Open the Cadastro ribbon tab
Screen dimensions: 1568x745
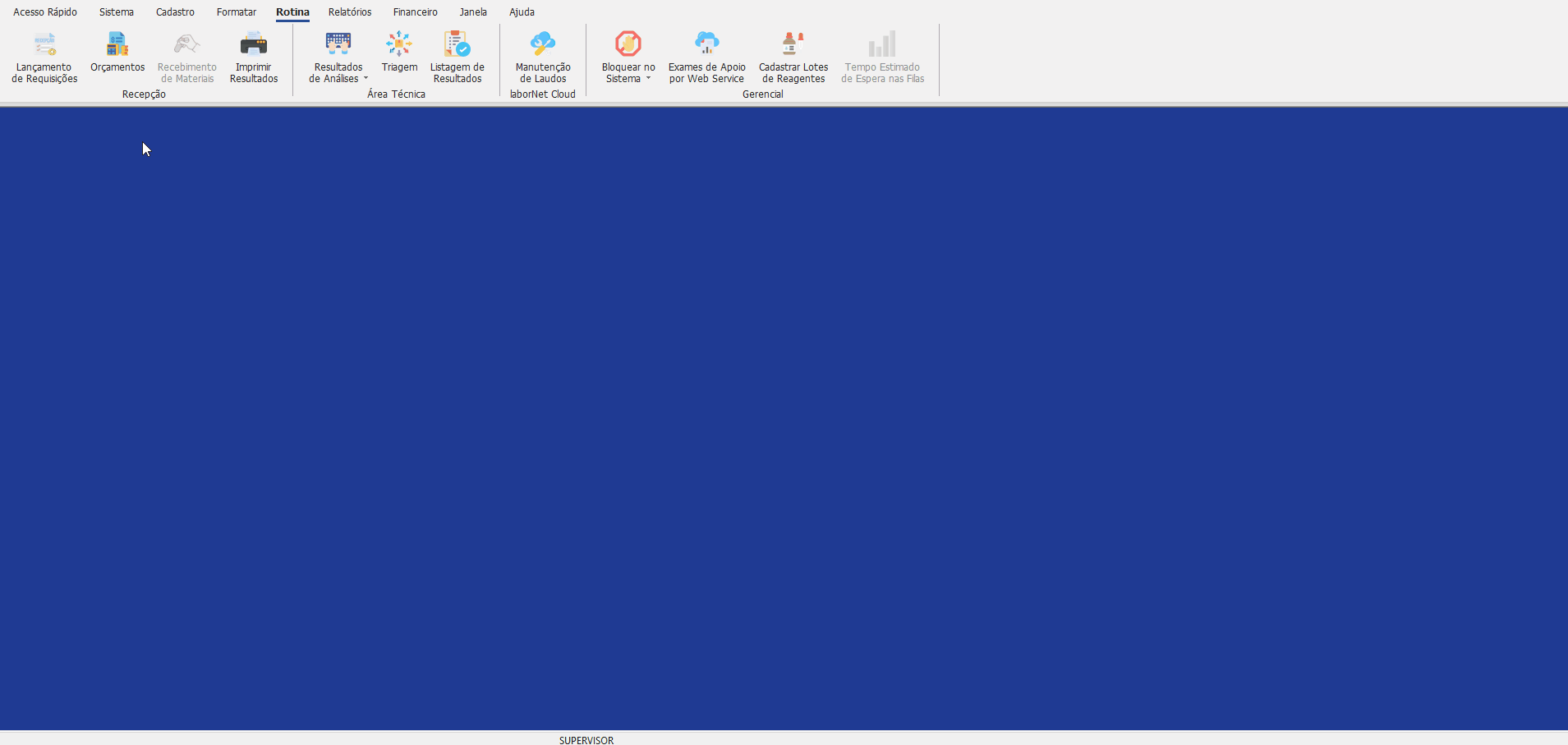click(x=175, y=12)
